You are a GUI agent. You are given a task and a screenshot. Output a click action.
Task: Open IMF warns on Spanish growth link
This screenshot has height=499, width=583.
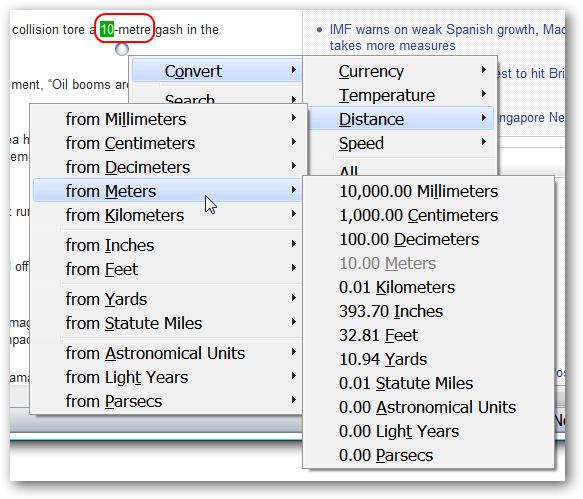pyautogui.click(x=447, y=37)
